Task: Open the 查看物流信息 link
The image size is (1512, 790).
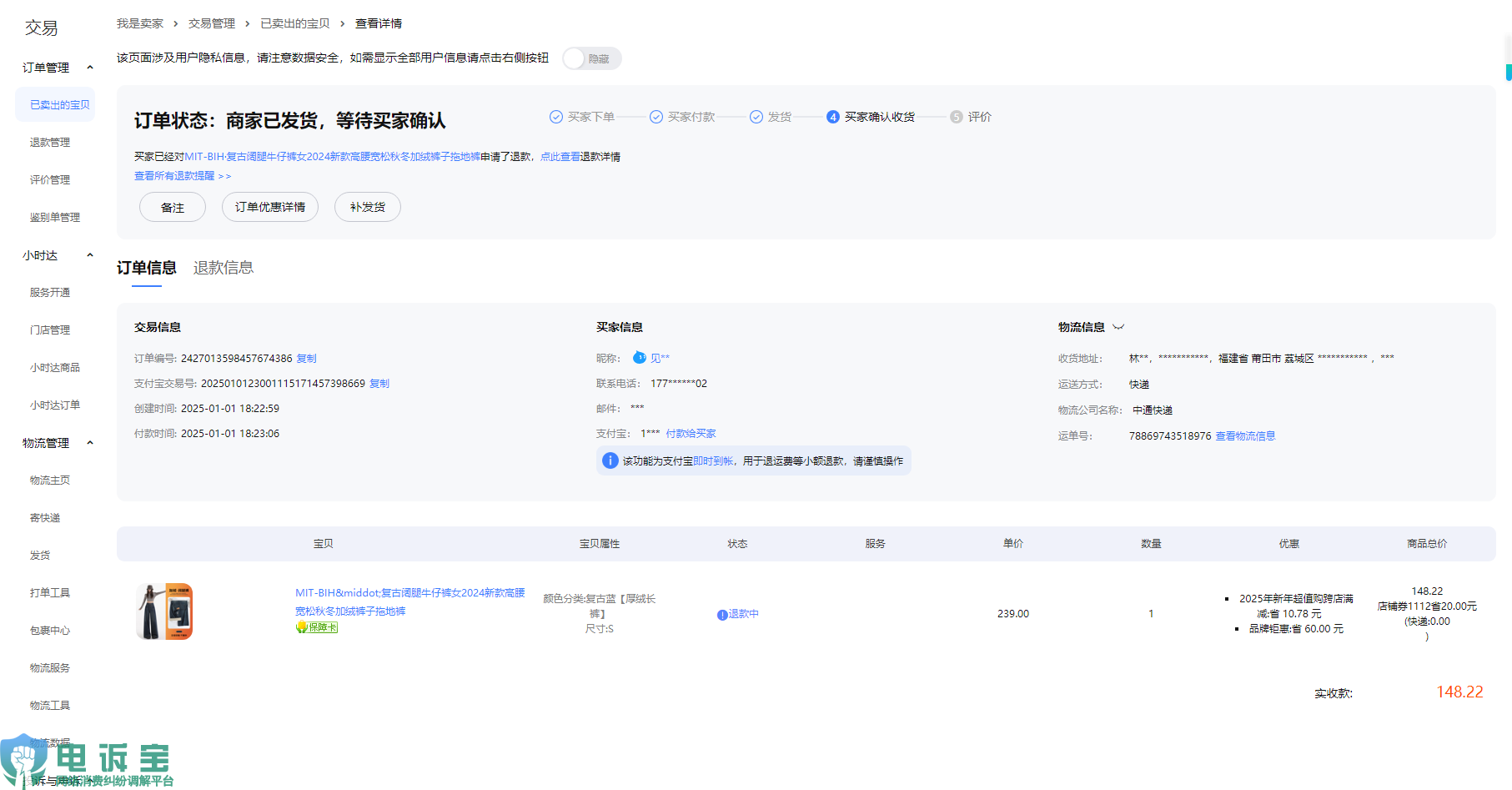Action: coord(1245,436)
